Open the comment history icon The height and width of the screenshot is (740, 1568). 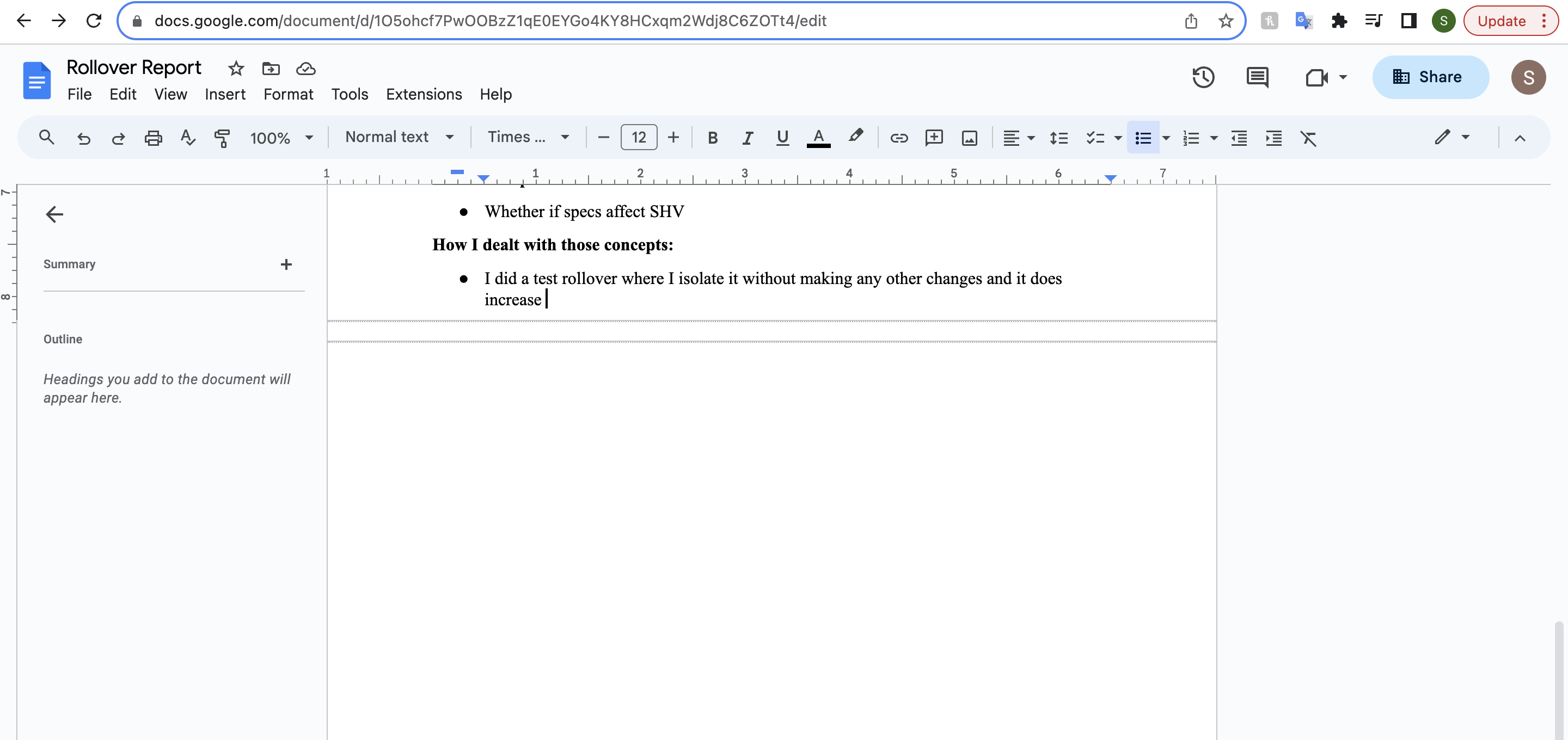(x=1257, y=77)
